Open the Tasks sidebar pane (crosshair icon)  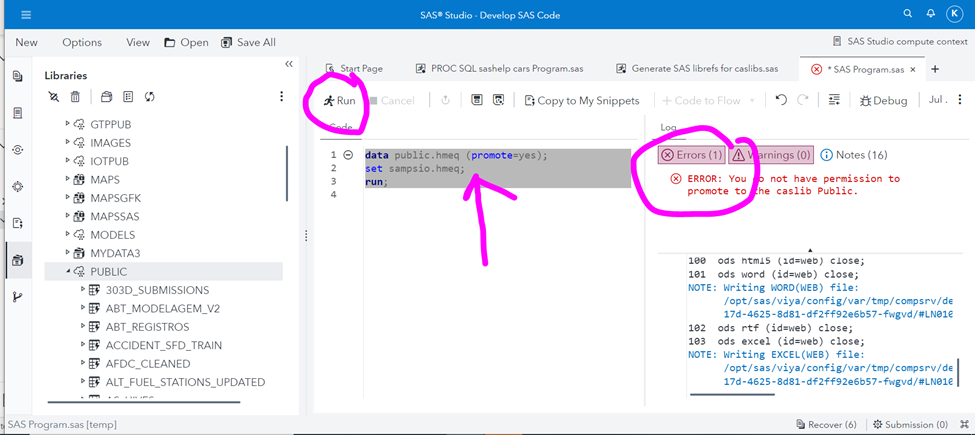coord(17,186)
